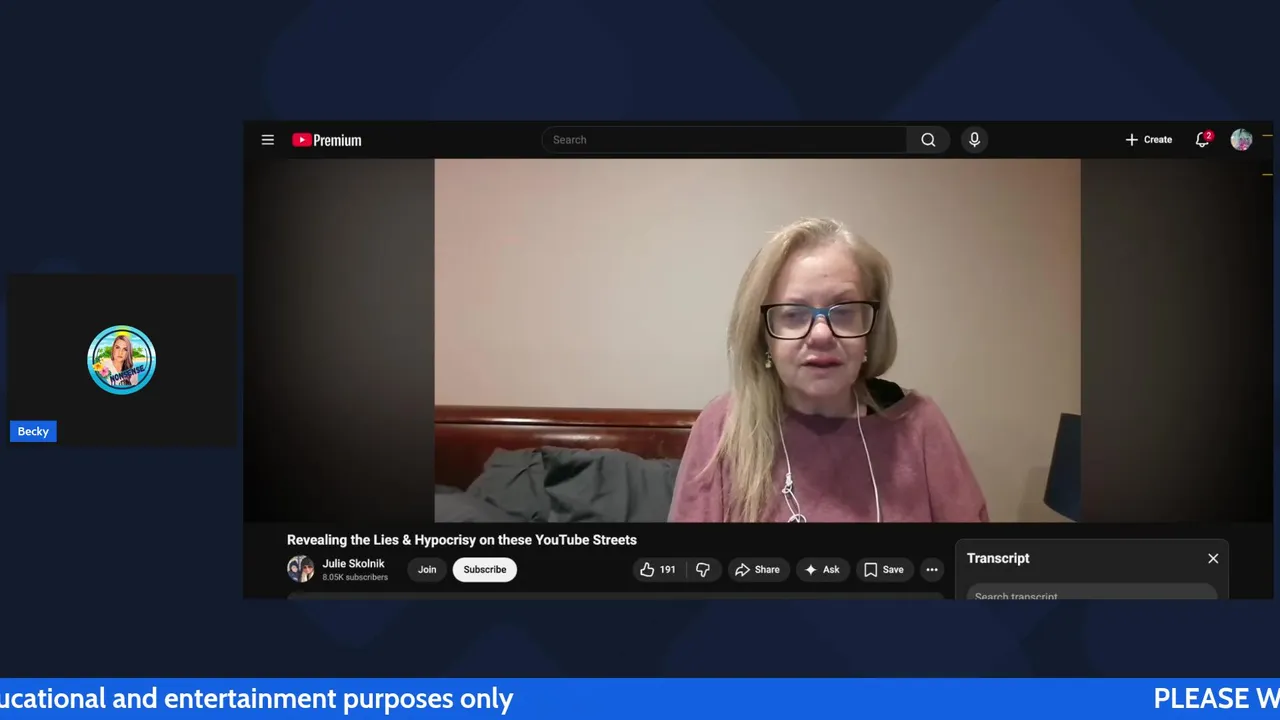Dislike the video

tap(703, 570)
